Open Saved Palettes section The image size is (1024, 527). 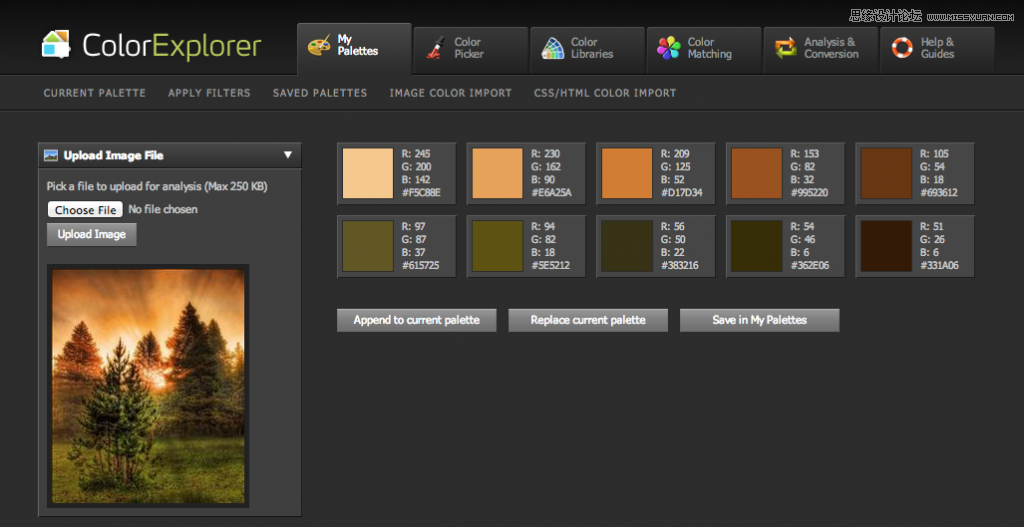(320, 93)
